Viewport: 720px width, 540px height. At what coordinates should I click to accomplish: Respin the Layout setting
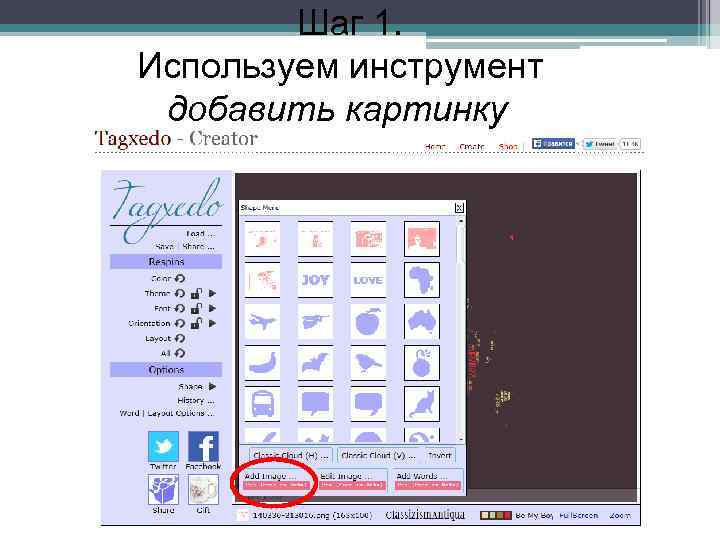[x=180, y=338]
